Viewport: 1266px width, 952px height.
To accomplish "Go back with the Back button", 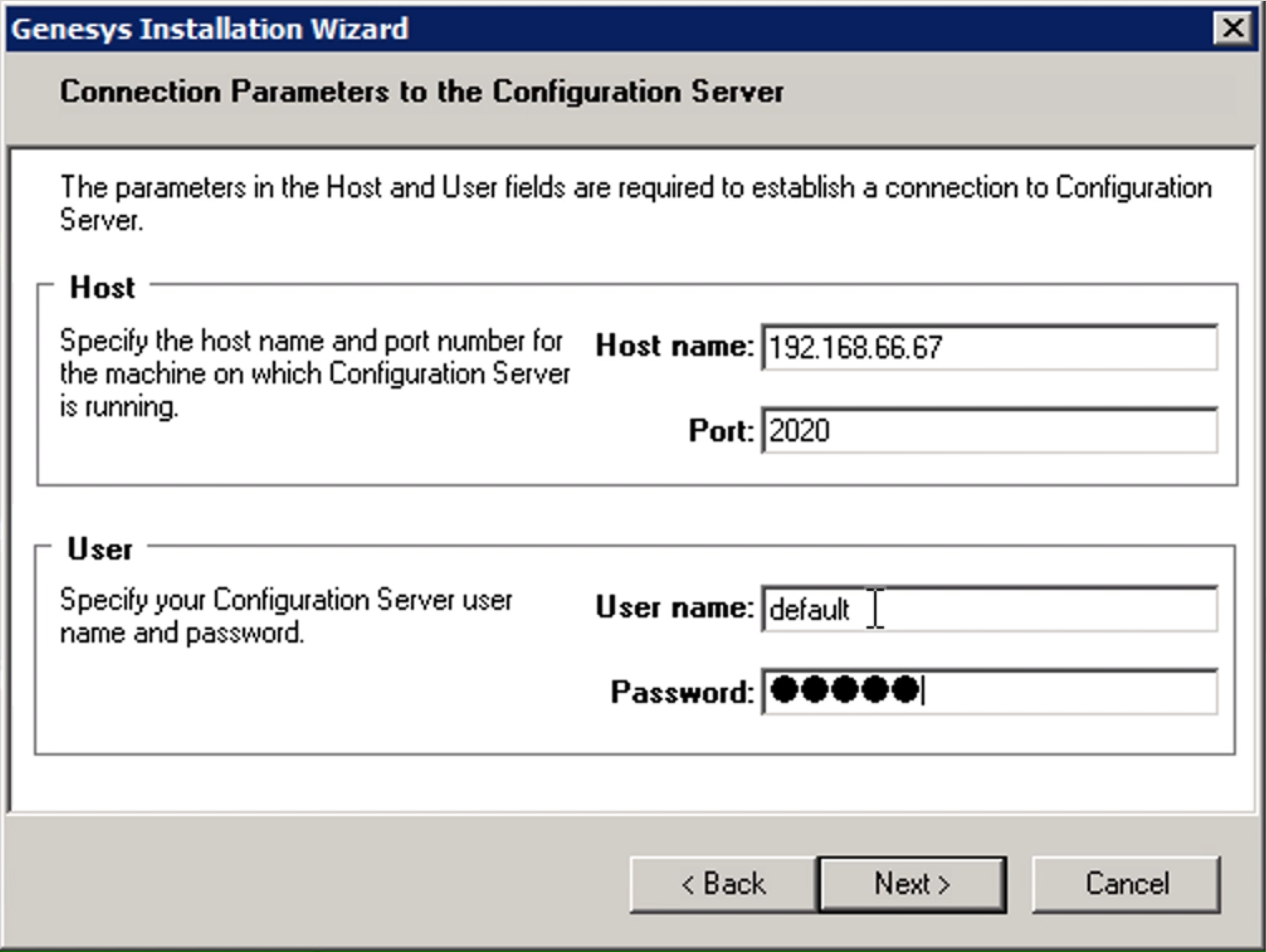I will pos(722,884).
